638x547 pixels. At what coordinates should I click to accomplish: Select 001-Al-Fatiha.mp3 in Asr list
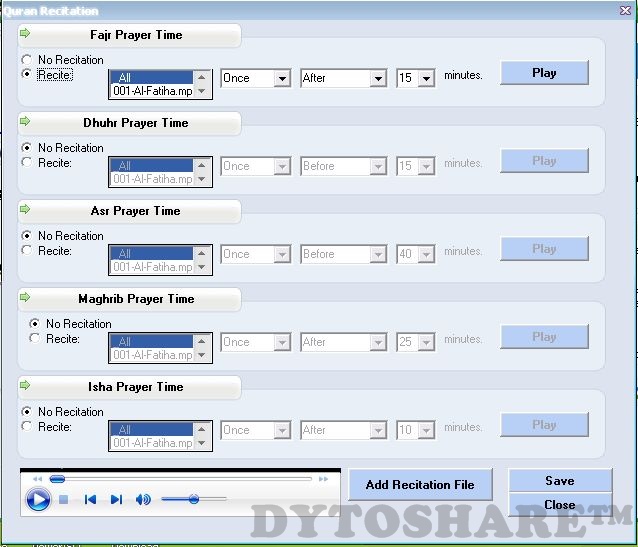(x=151, y=267)
